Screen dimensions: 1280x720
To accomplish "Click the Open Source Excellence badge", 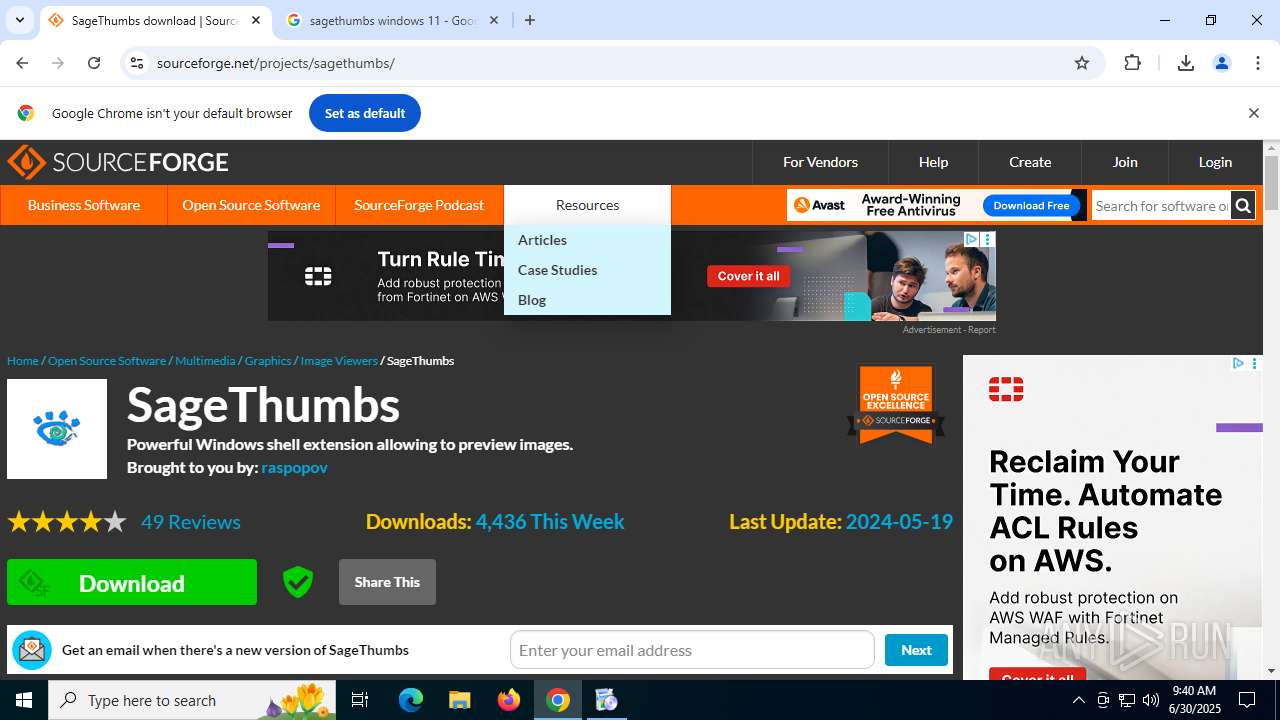I will click(x=896, y=404).
